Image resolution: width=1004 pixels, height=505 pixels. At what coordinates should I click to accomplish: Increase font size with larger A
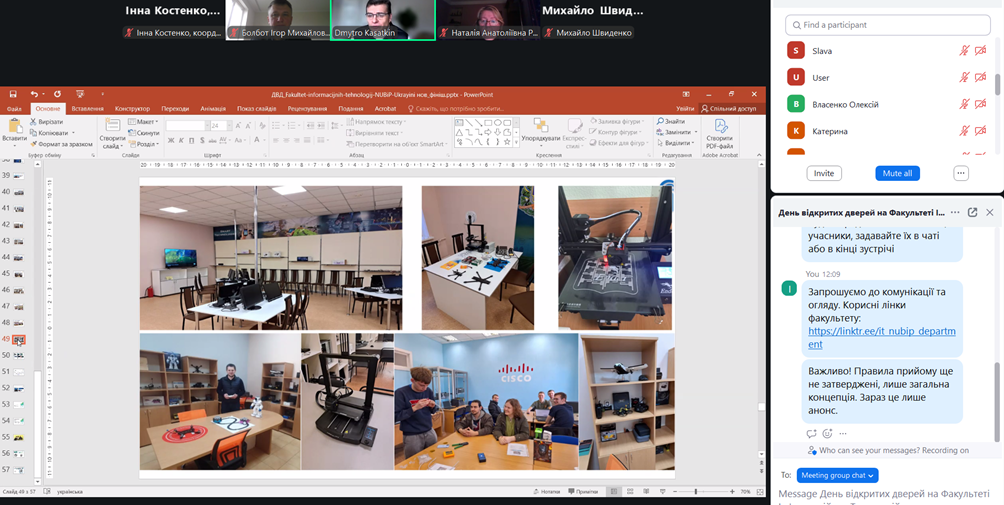pyautogui.click(x=236, y=125)
